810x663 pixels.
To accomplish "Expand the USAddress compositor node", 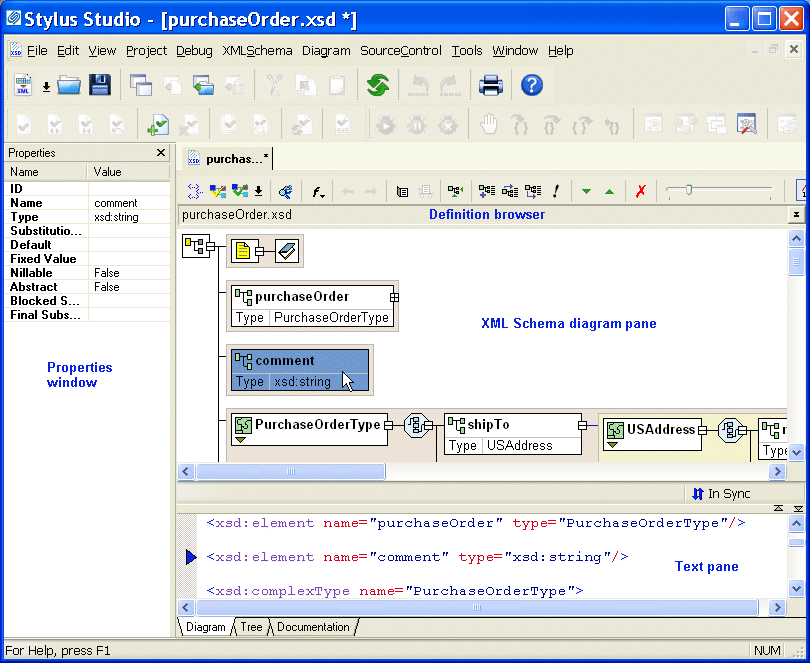I will (x=732, y=432).
